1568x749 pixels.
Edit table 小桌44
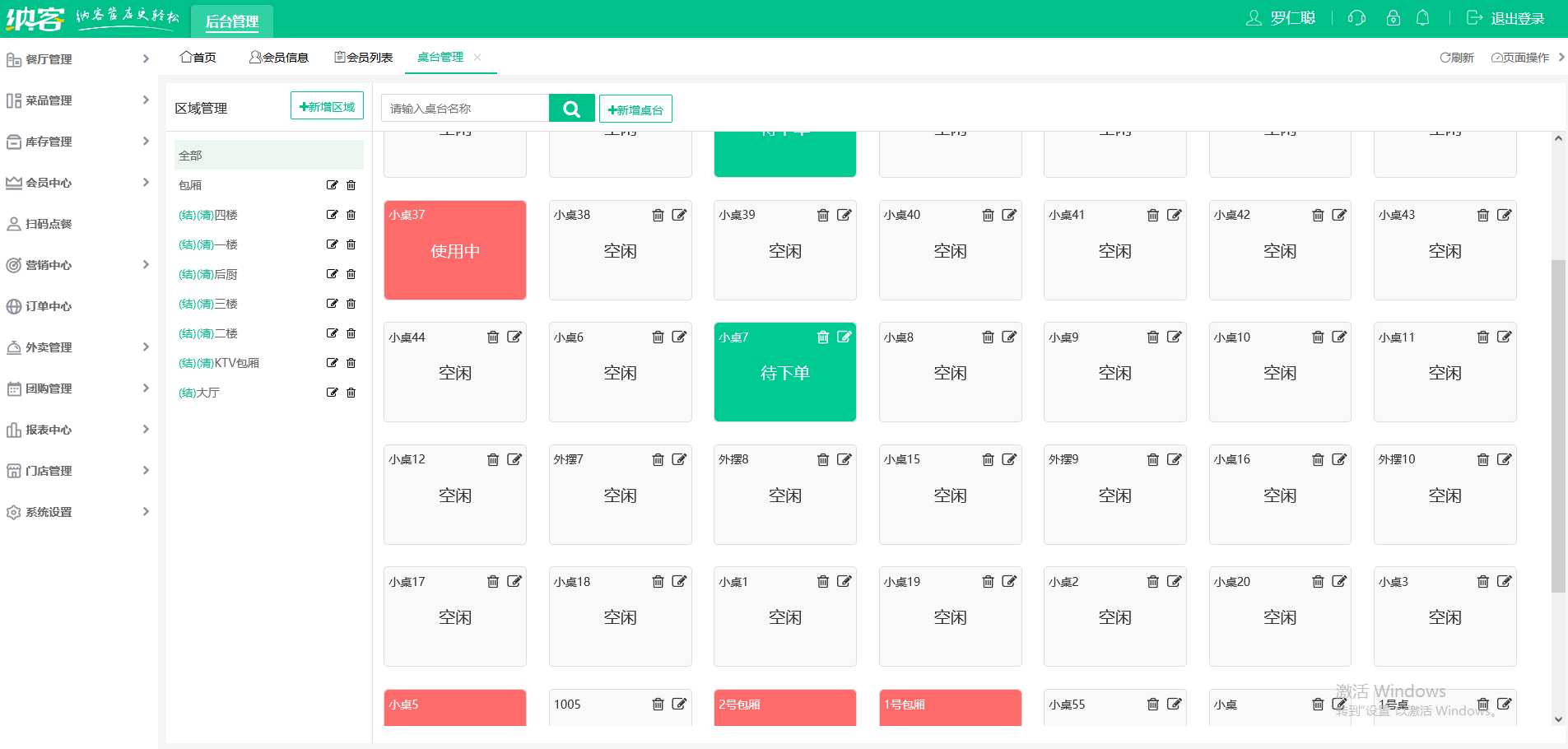click(514, 337)
